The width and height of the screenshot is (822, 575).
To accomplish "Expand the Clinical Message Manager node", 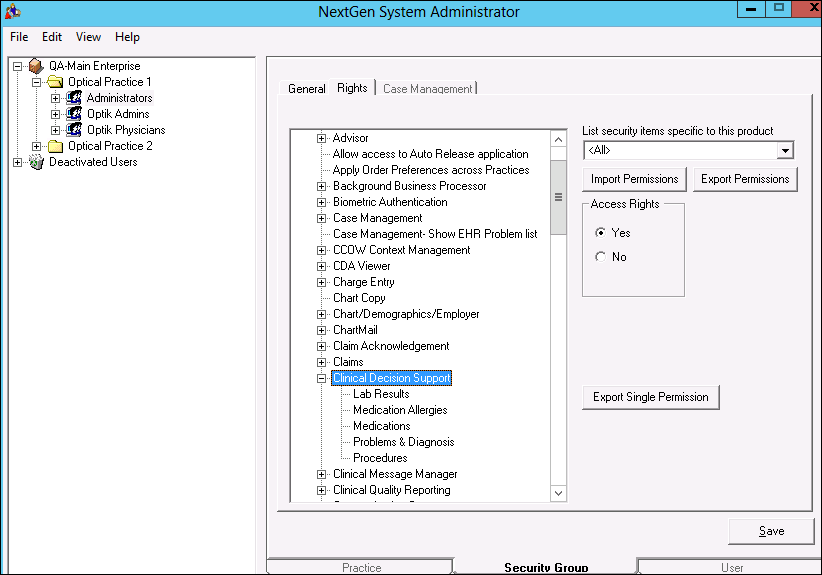I will (x=321, y=474).
